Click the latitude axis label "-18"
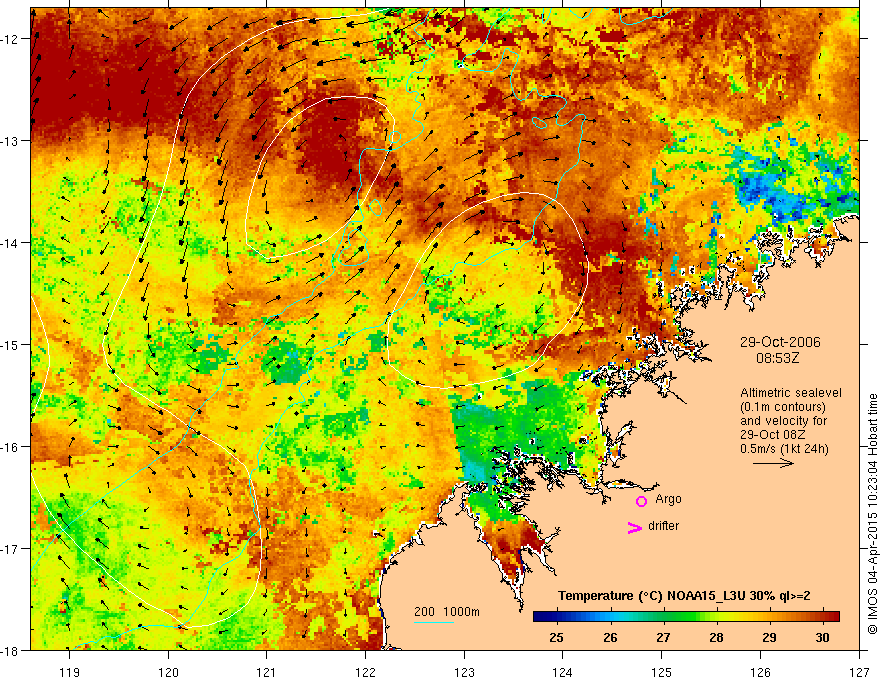 coord(10,650)
